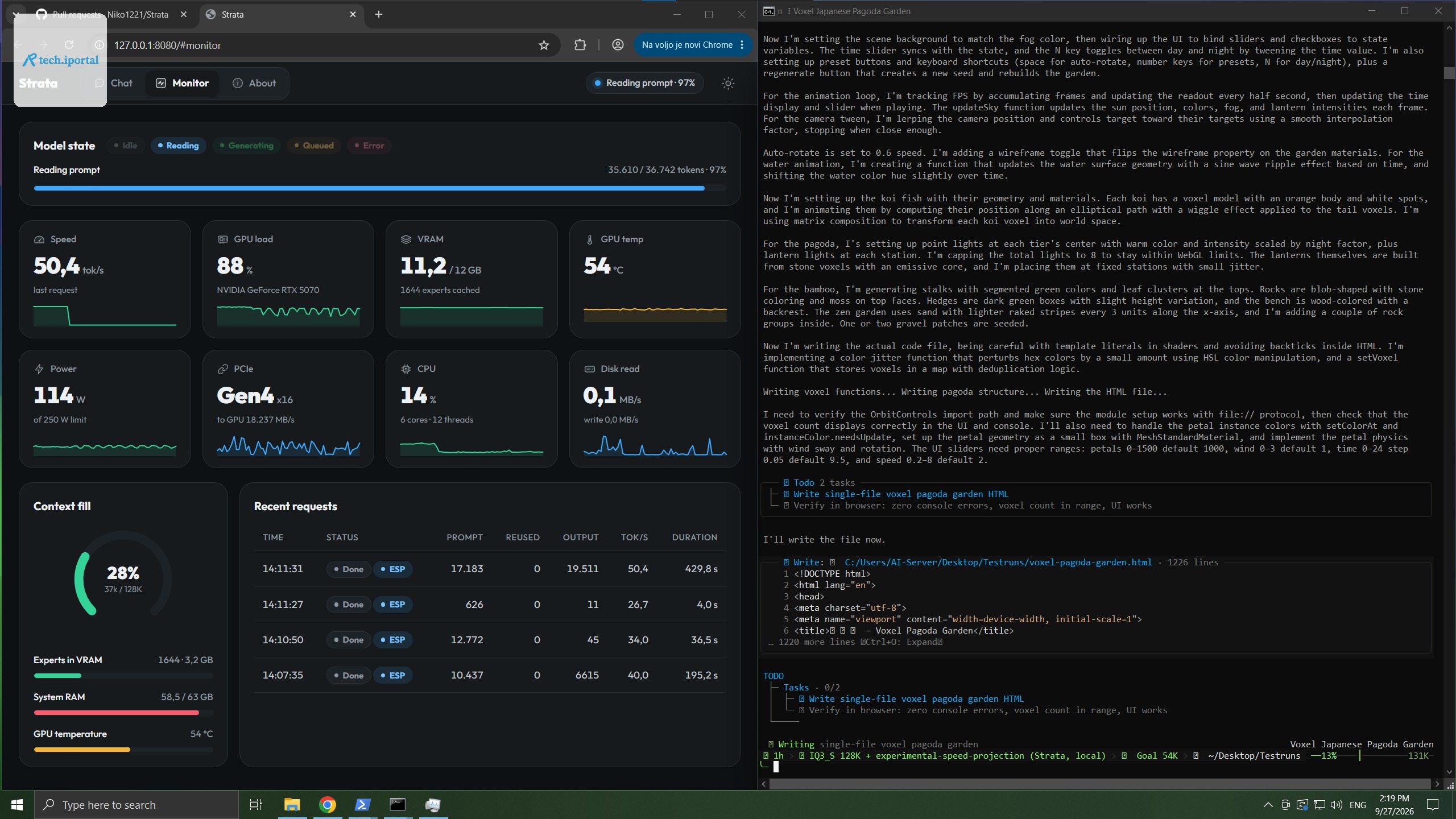1456x819 pixels.
Task: Toggle the light/dark theme sun icon
Action: click(x=728, y=83)
